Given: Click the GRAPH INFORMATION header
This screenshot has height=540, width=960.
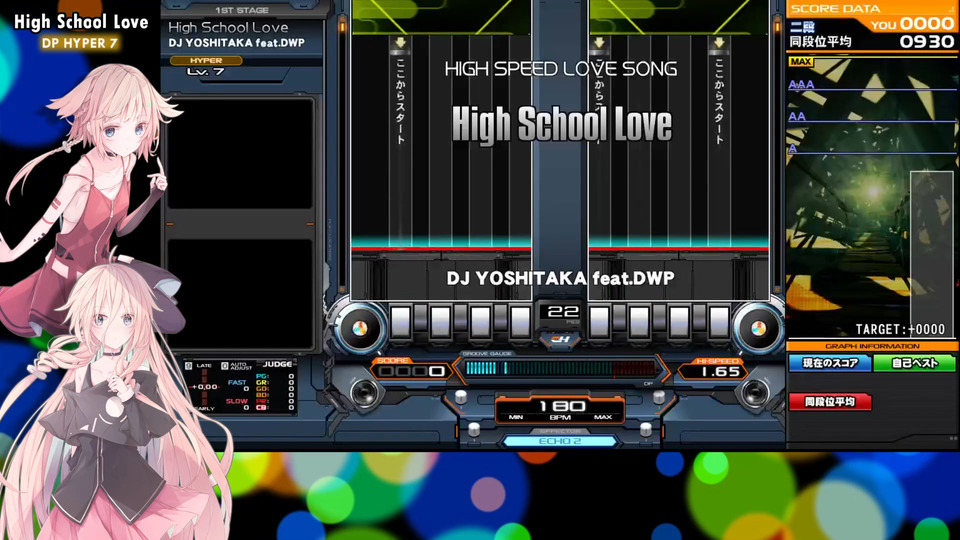Looking at the screenshot, I should tap(872, 346).
